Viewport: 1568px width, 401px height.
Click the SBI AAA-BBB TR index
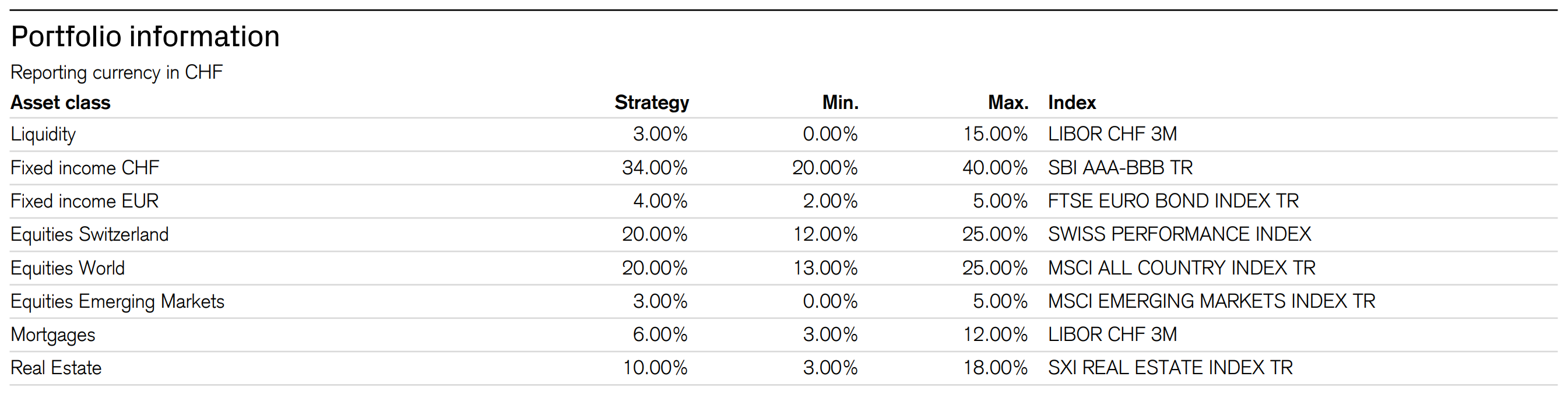[x=1120, y=168]
